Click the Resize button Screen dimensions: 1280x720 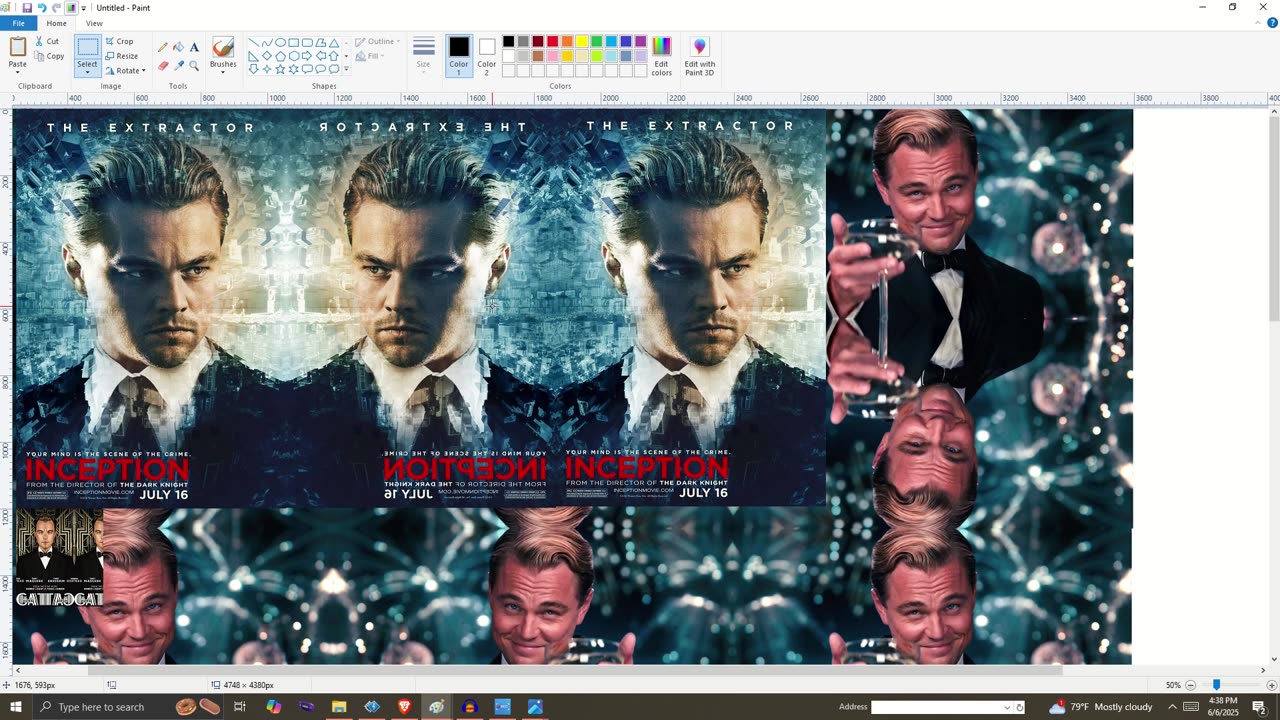pos(122,56)
